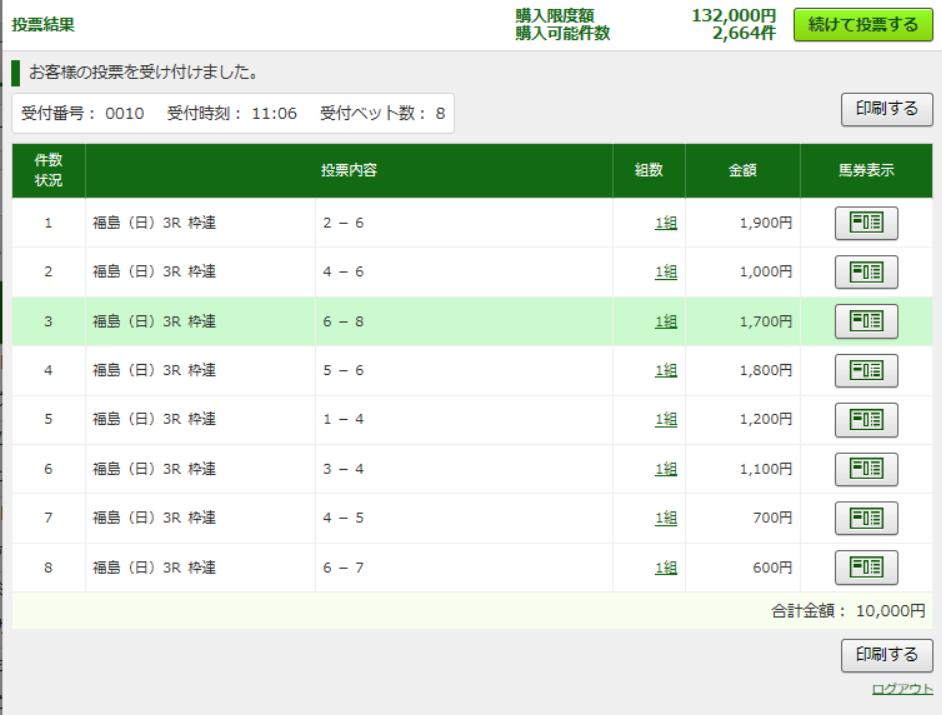
Task: Show betting ticket for 1-4 bet
Action: [x=866, y=419]
